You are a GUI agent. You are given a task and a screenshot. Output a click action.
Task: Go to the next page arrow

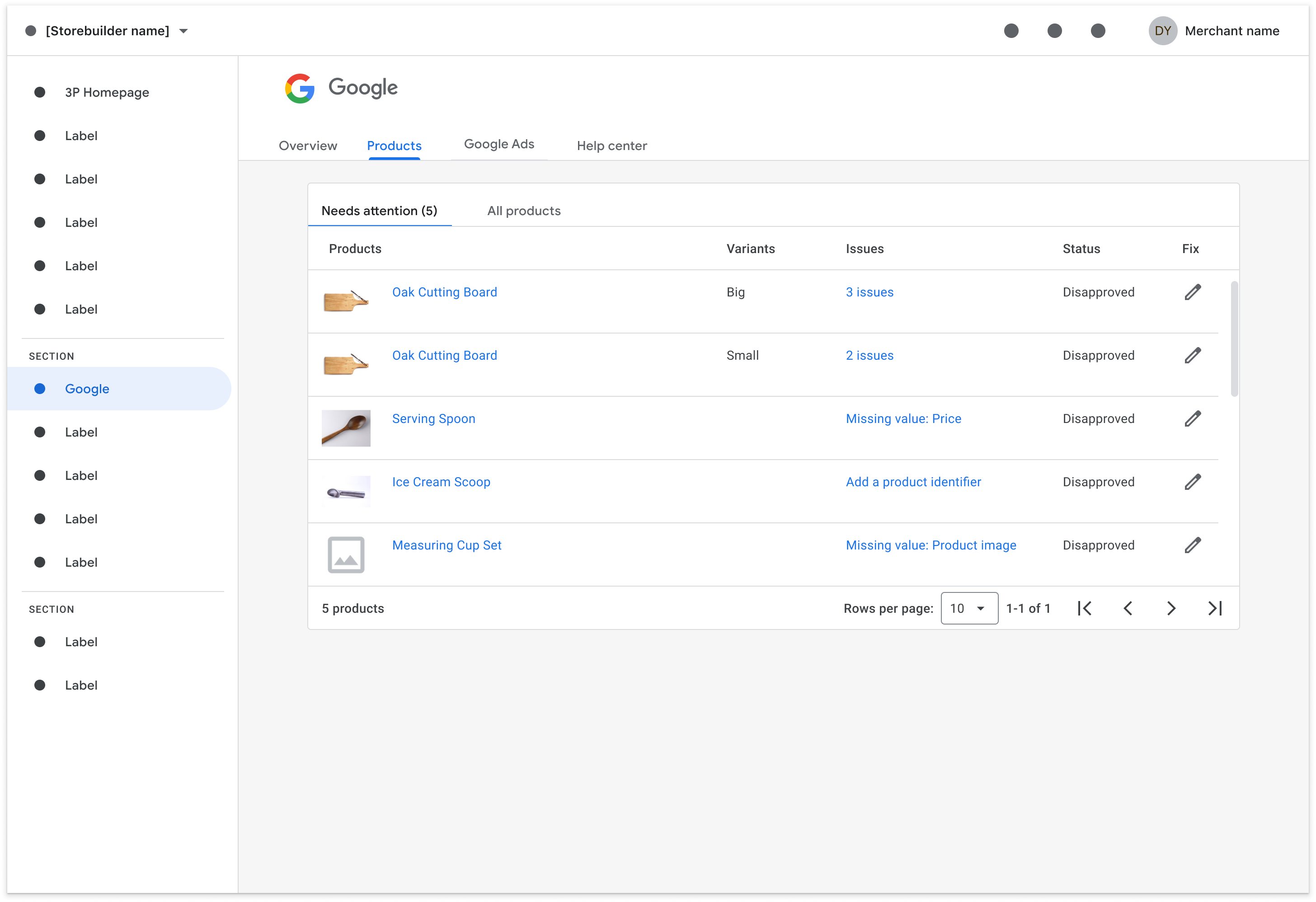(1171, 609)
